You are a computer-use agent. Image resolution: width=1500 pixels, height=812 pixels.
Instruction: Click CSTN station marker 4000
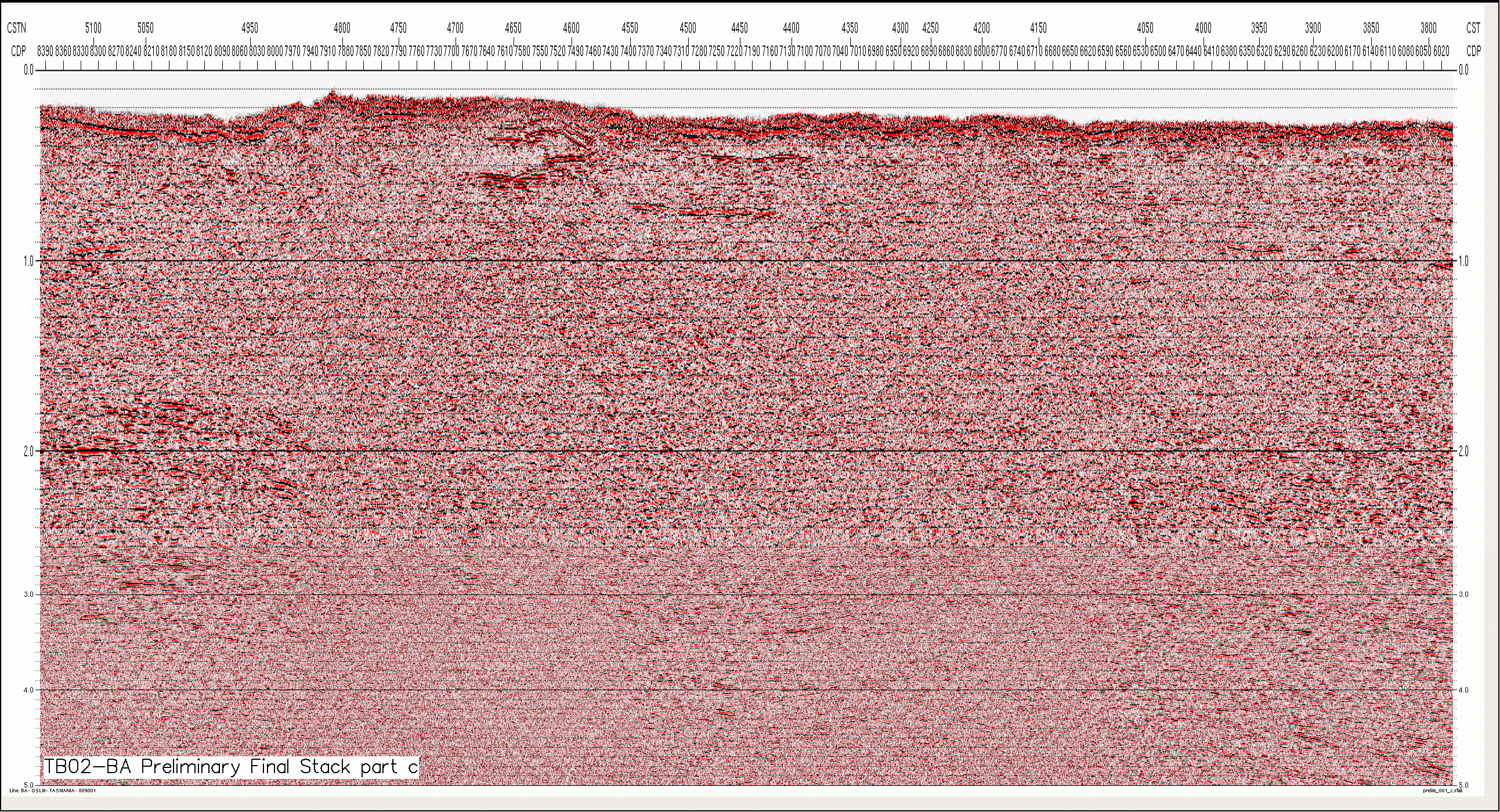1203,28
